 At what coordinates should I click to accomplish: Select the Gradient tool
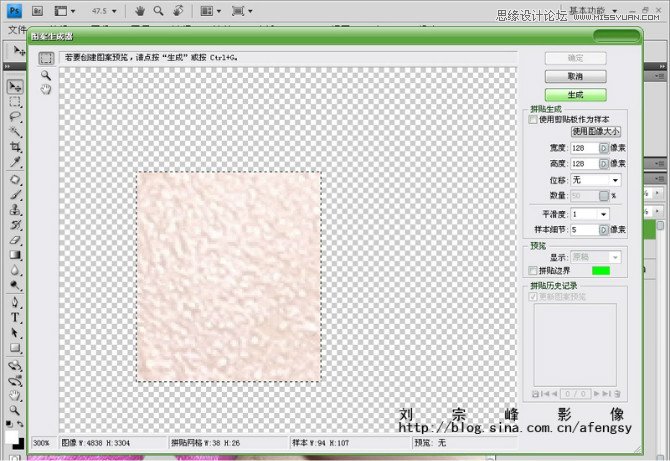[x=15, y=255]
